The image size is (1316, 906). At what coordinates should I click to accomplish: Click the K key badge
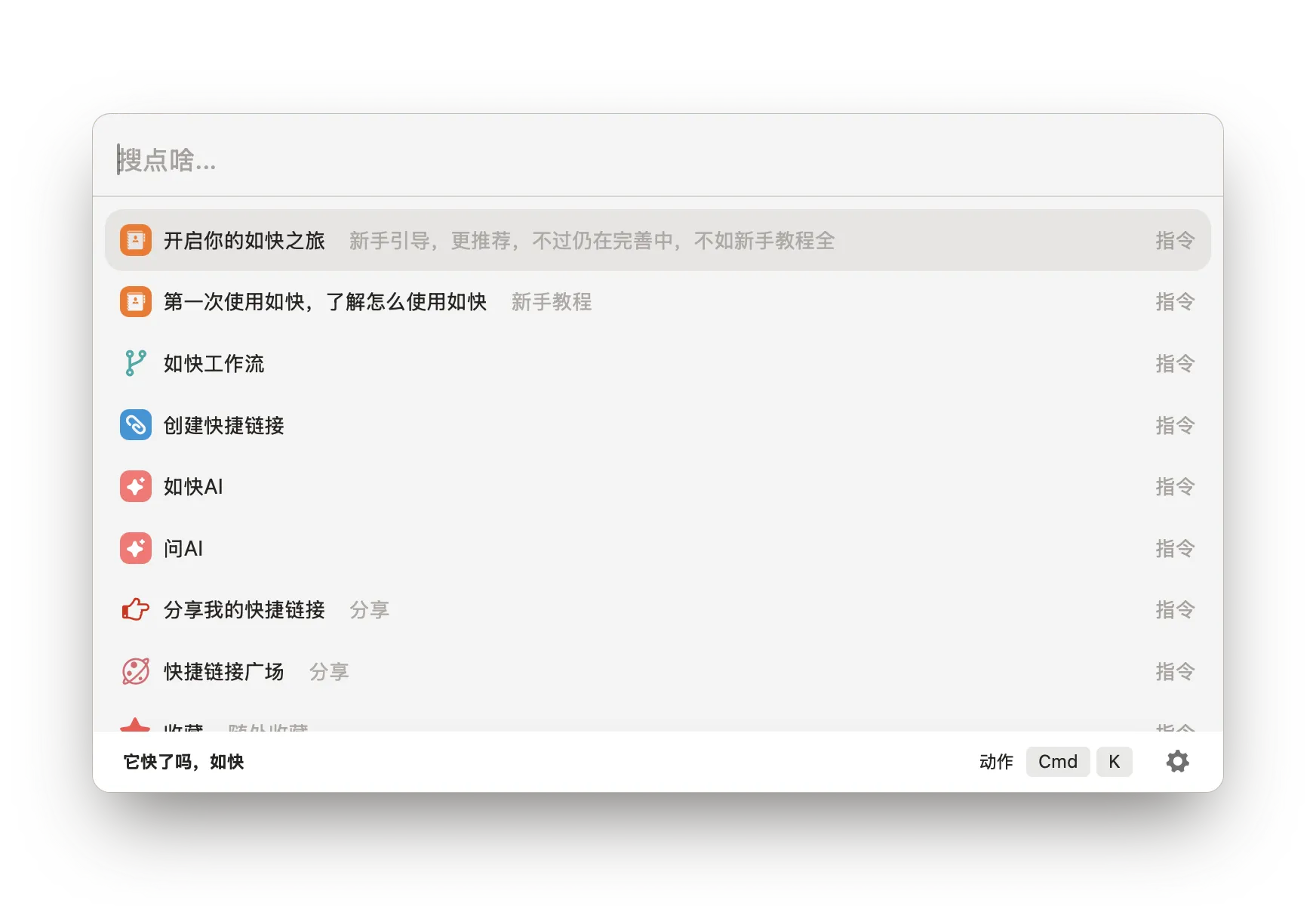click(1114, 761)
